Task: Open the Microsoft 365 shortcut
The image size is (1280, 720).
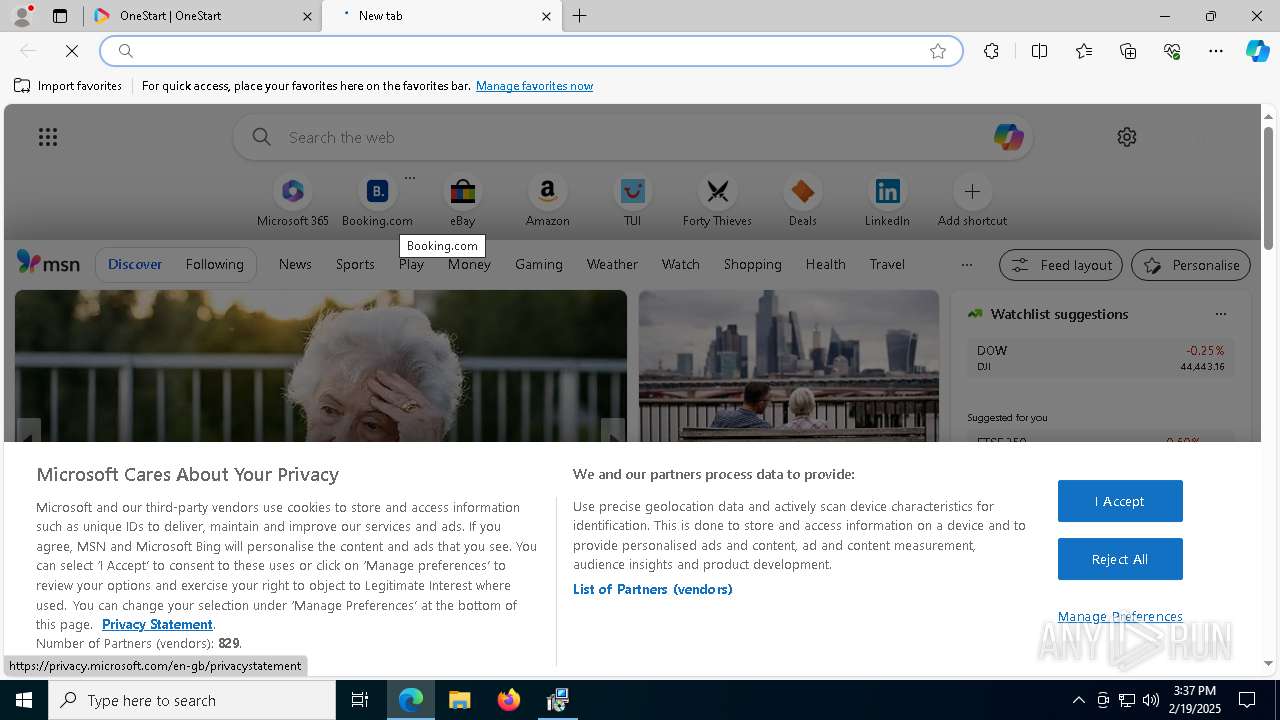Action: click(x=293, y=201)
